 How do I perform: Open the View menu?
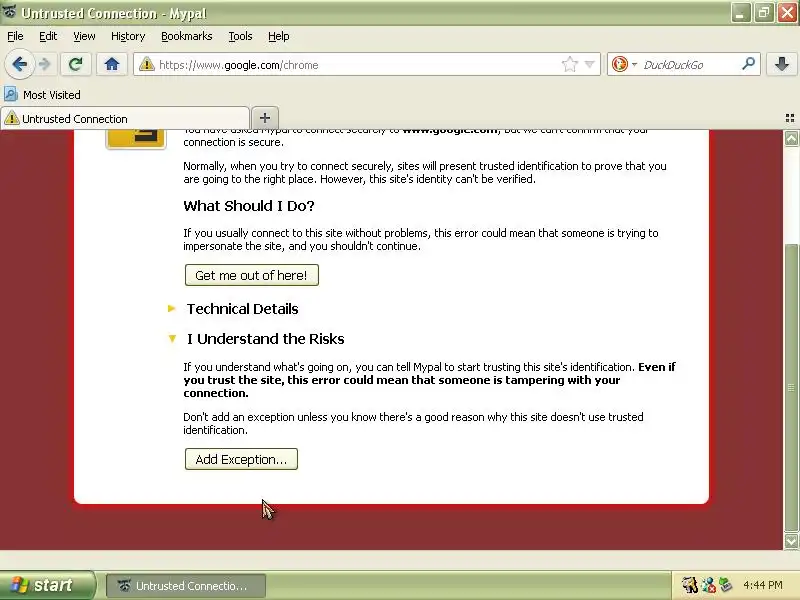click(x=84, y=36)
